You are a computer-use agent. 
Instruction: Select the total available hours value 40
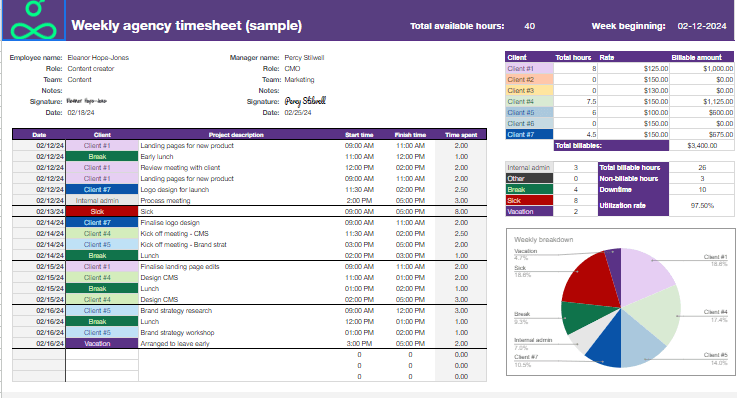coord(529,26)
